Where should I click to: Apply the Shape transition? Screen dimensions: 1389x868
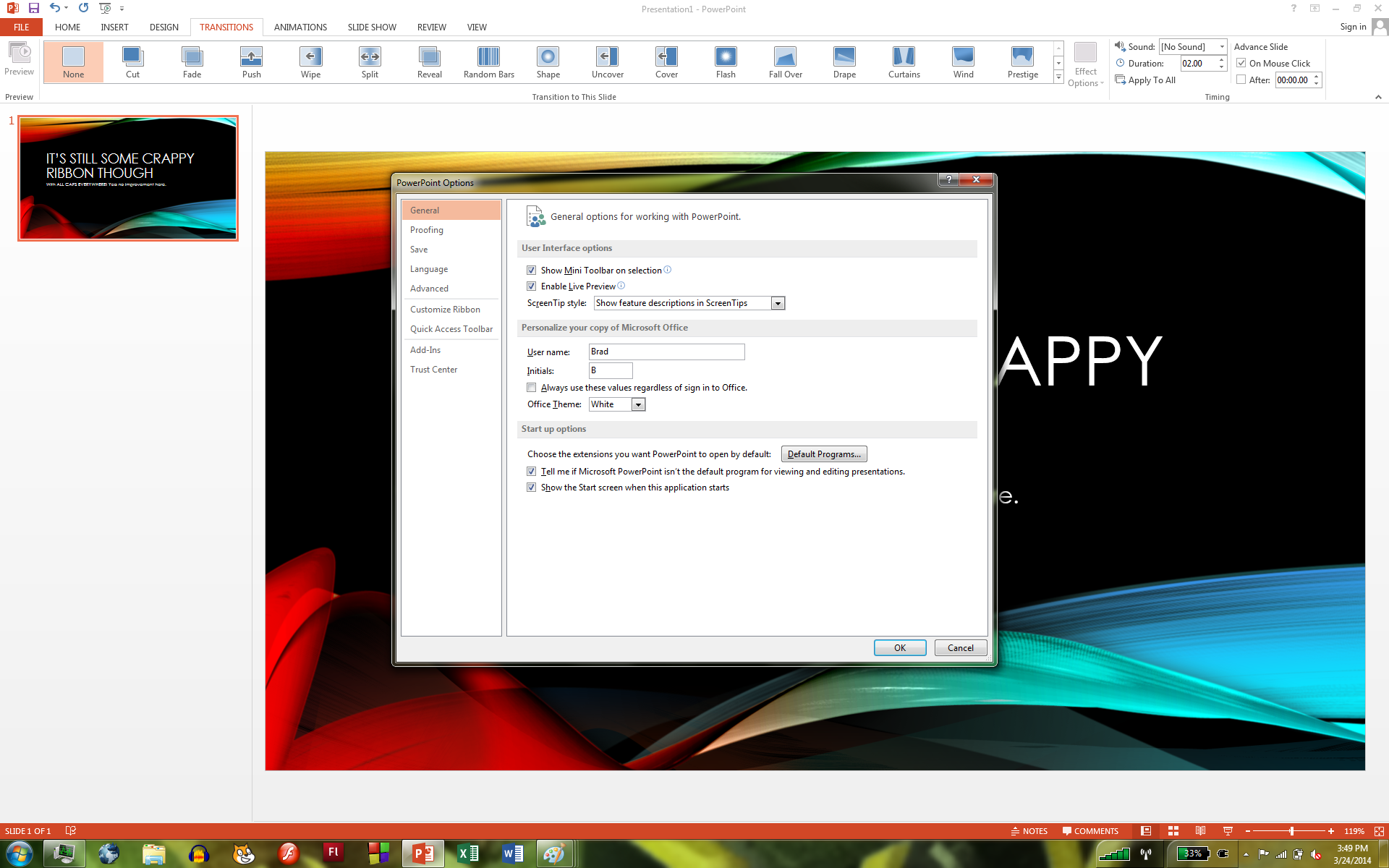pyautogui.click(x=548, y=61)
